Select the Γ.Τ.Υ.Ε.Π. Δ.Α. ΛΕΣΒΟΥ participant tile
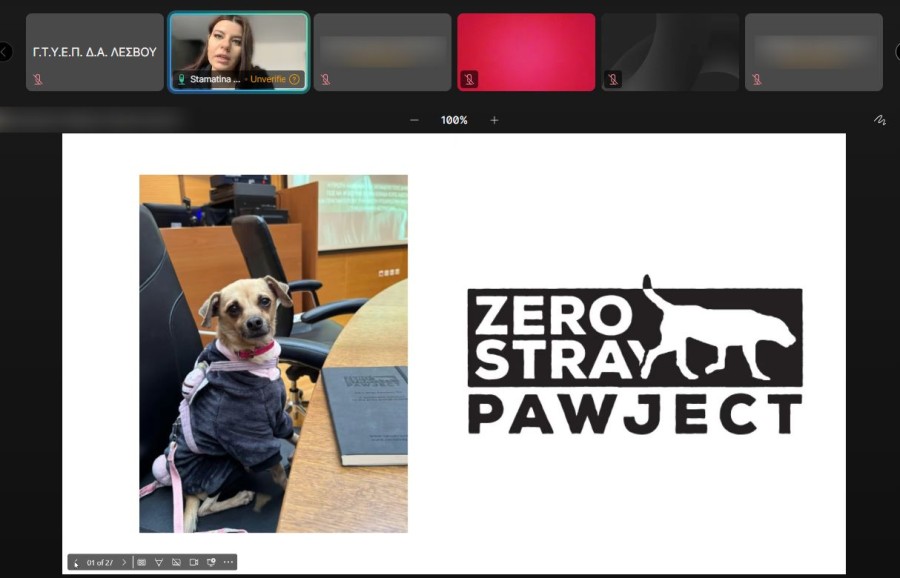 tap(95, 52)
